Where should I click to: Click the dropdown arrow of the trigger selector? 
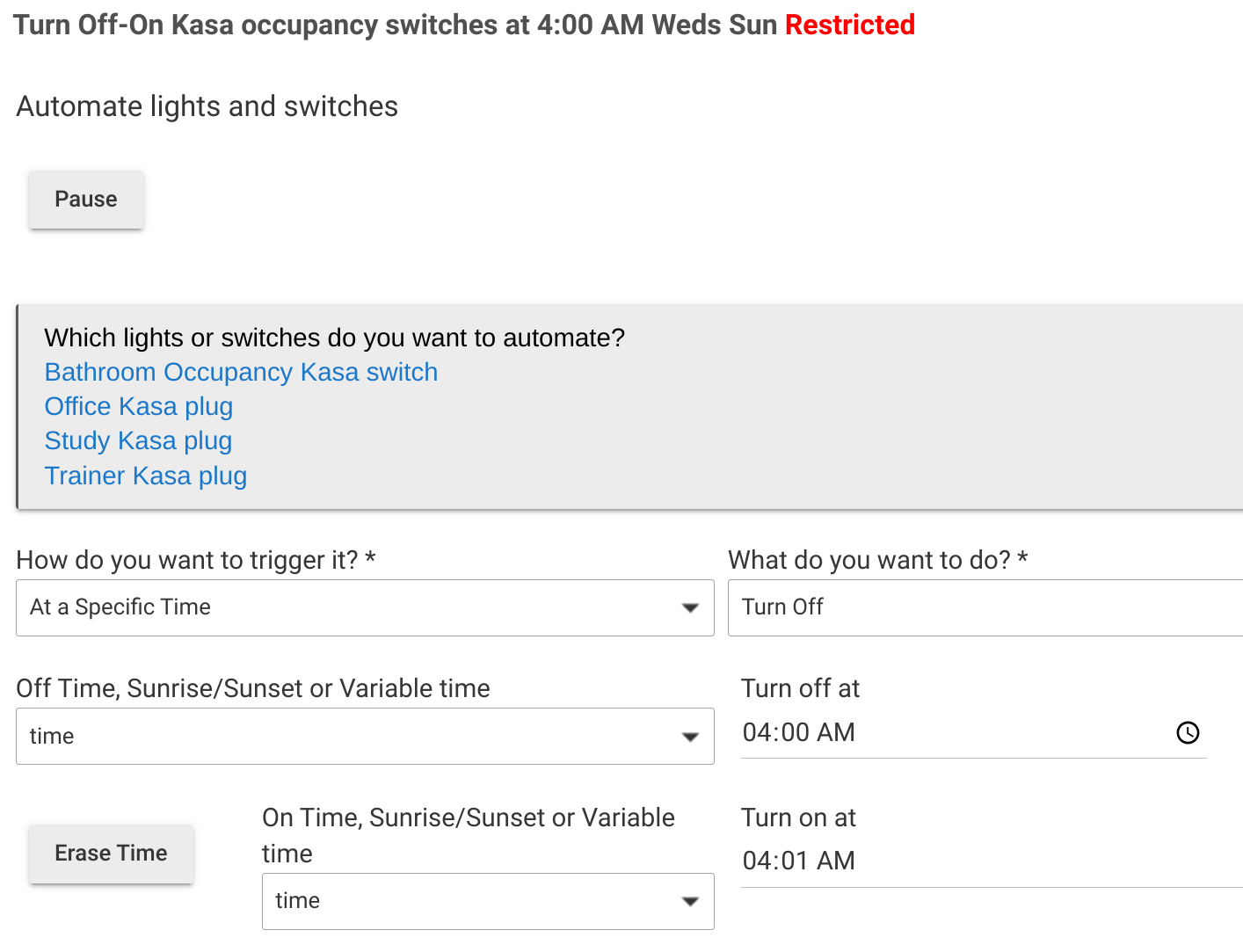(x=690, y=608)
